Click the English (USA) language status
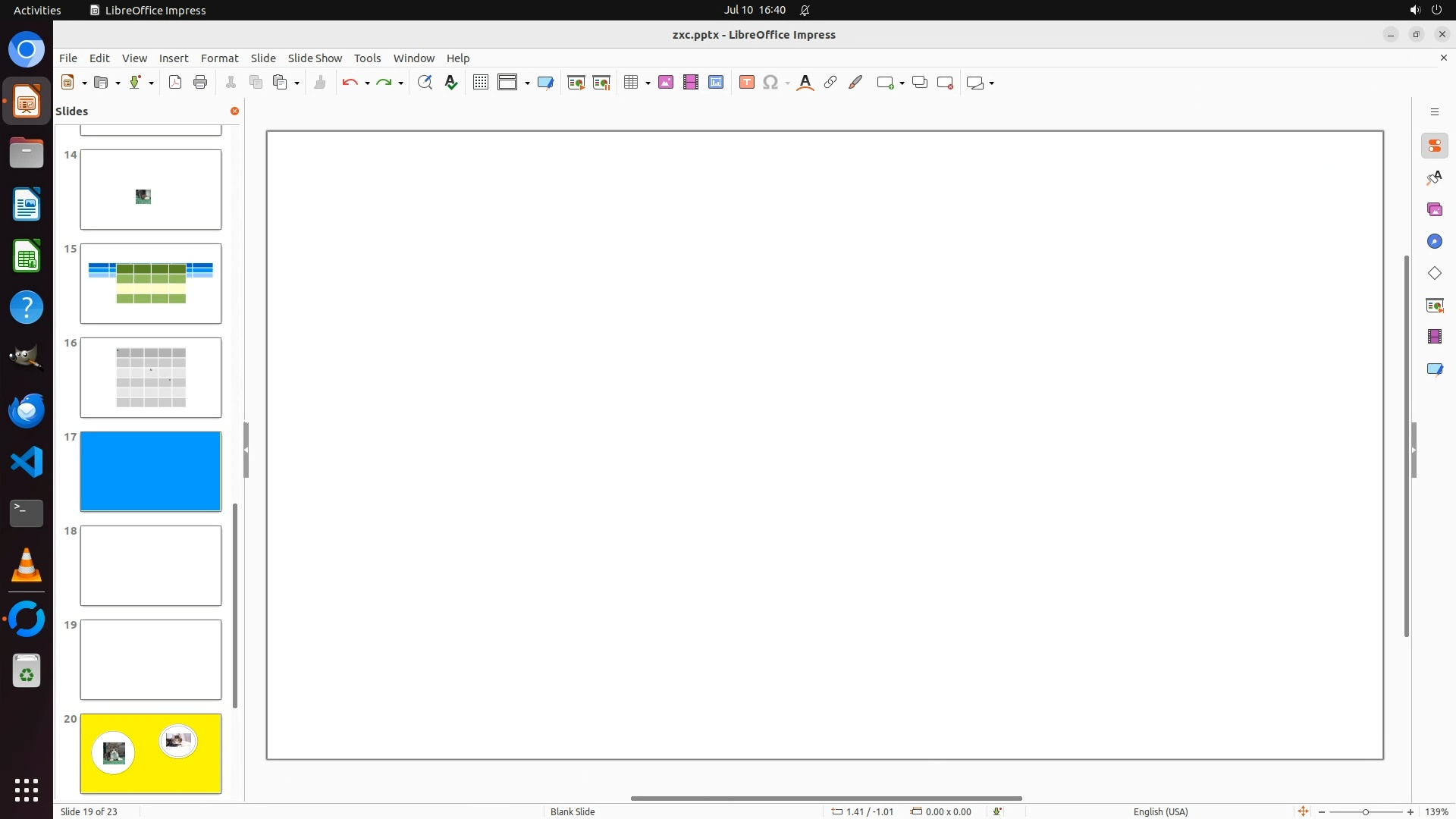The height and width of the screenshot is (819, 1456). [1160, 811]
